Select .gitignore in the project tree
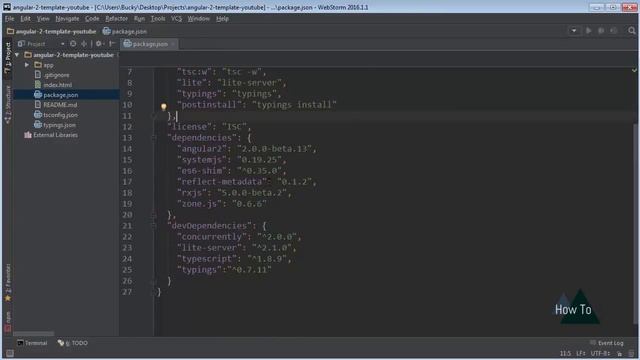This screenshot has width=640, height=360. coord(52,75)
